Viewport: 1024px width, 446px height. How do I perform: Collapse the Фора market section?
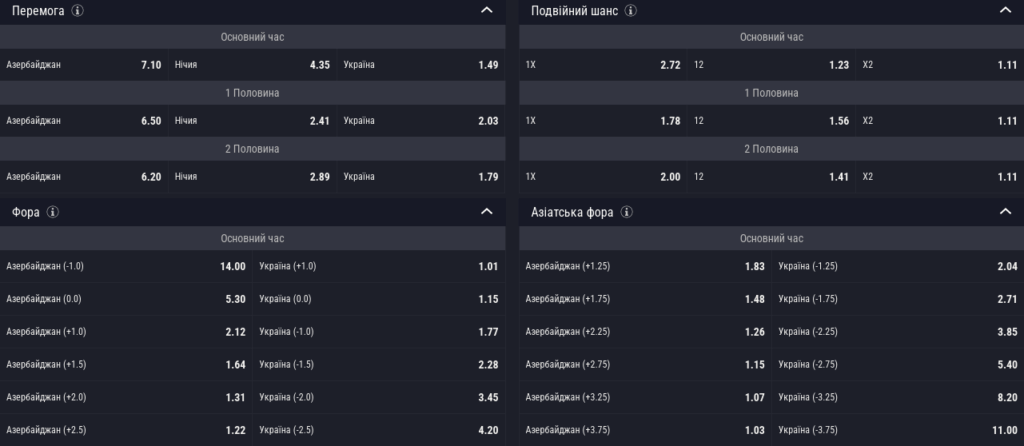click(487, 212)
